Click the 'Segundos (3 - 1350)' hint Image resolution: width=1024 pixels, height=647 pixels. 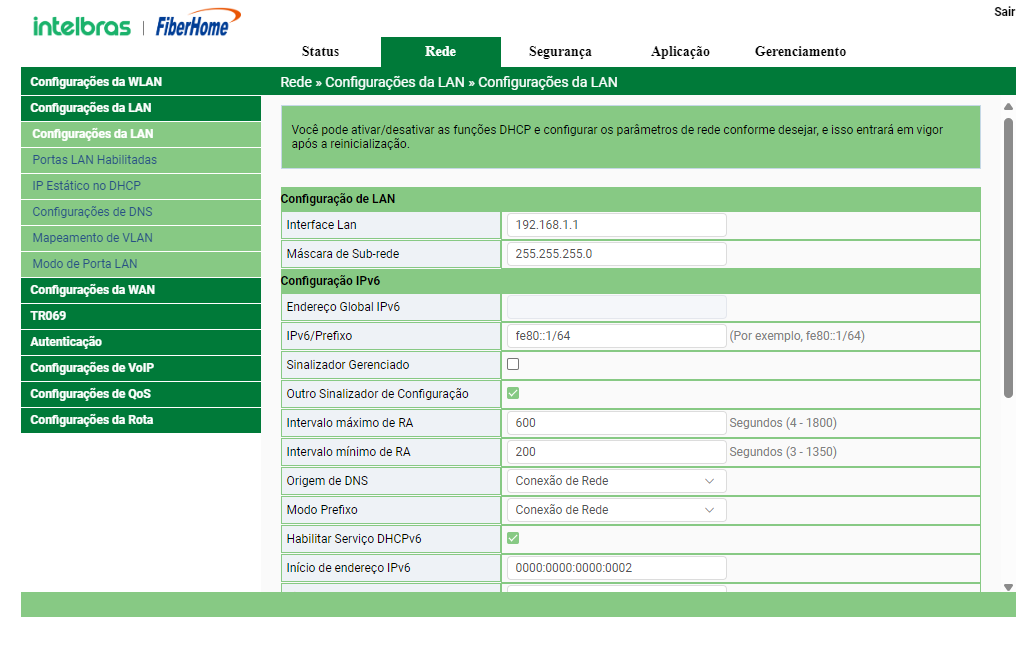pos(783,452)
